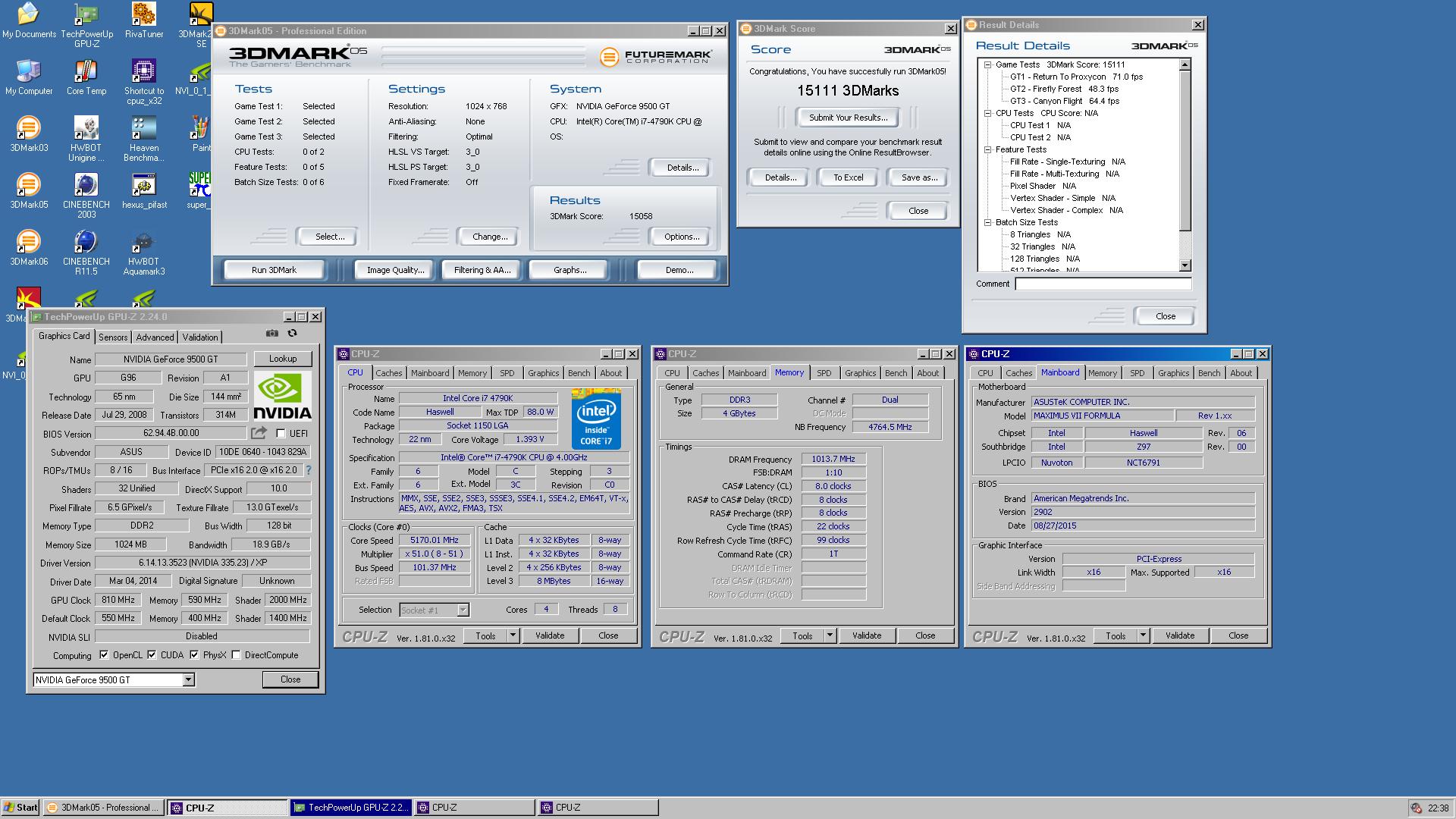Launch 3DMark03 desktop icon

click(x=29, y=134)
